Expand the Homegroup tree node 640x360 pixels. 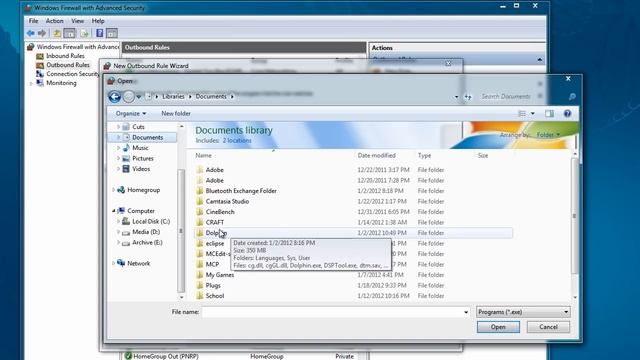[x=113, y=190]
